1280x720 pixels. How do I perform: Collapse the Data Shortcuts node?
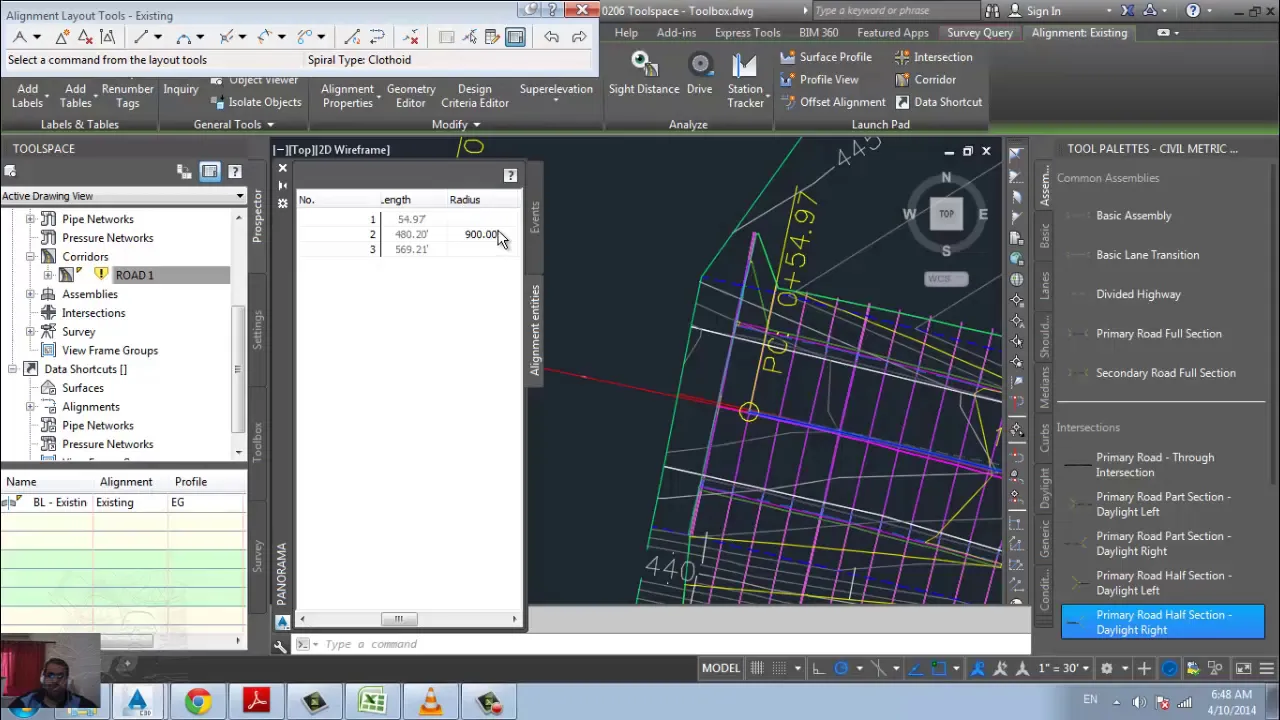click(12, 369)
